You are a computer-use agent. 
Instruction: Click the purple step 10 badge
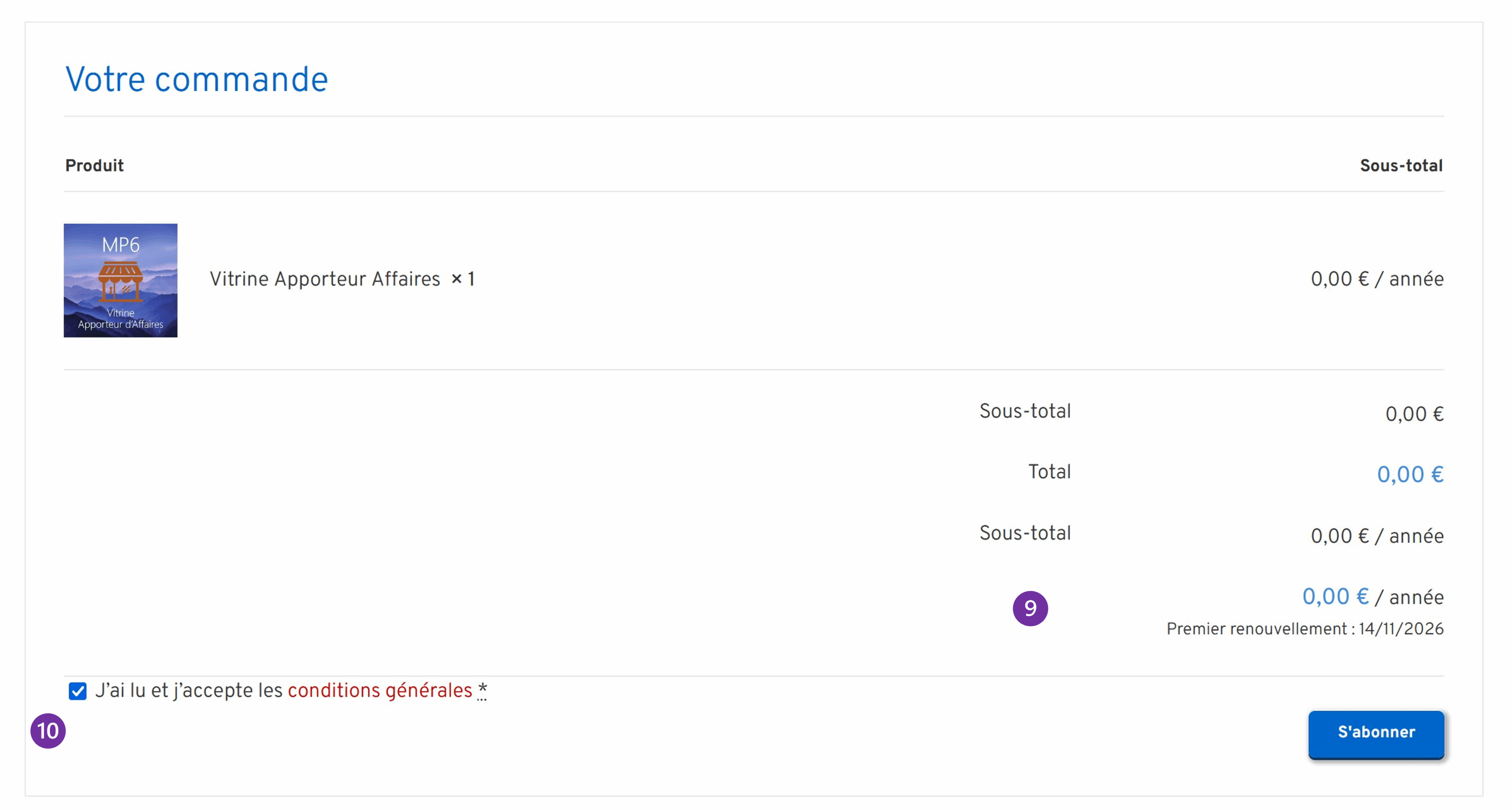click(x=48, y=731)
